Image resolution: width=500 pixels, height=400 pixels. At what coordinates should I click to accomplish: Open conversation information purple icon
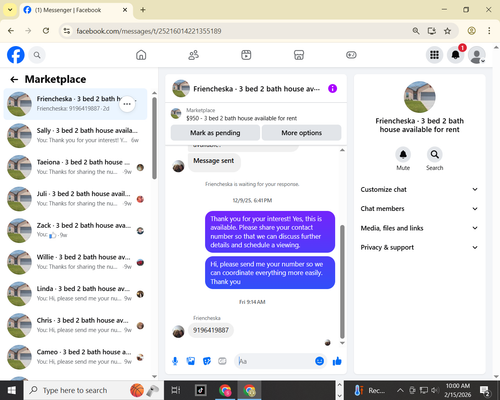(x=332, y=89)
